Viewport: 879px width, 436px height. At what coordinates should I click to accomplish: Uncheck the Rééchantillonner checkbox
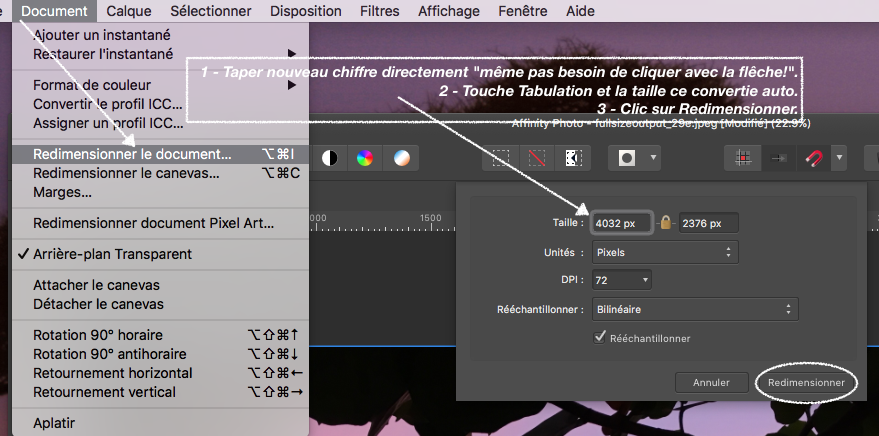pos(599,337)
